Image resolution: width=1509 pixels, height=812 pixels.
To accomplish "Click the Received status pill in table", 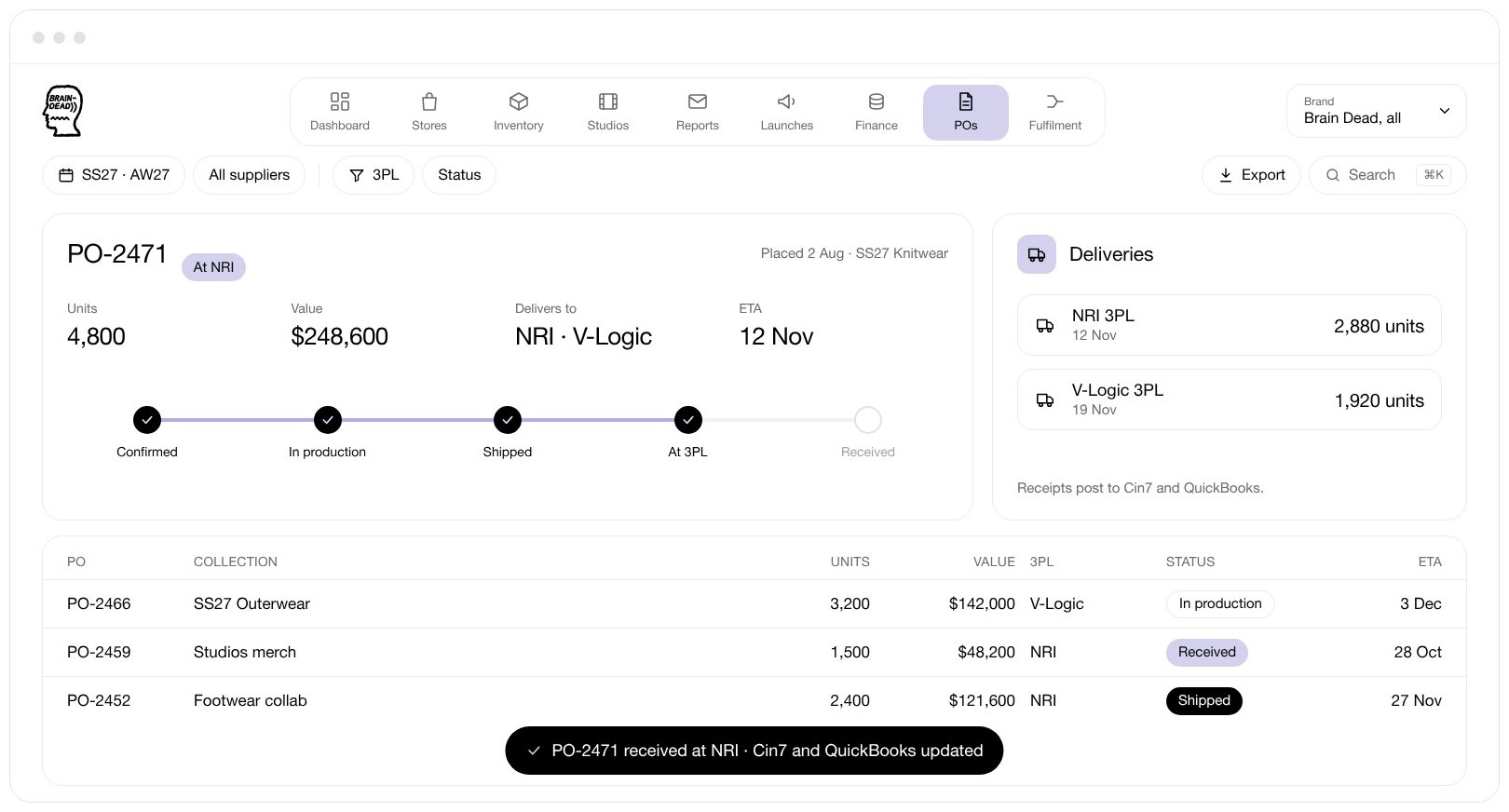I will point(1207,652).
